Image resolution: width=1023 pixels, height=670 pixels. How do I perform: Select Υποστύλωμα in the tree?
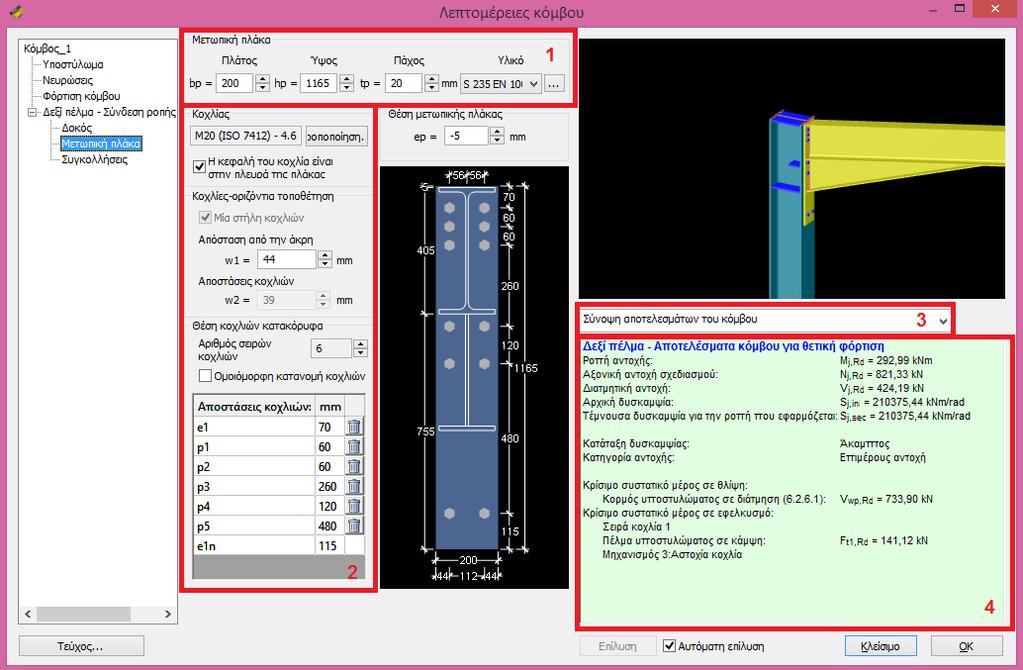coord(72,65)
